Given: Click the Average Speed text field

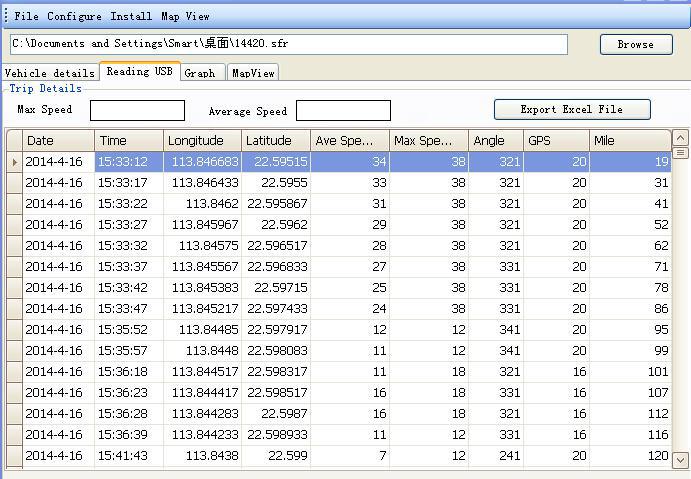Looking at the screenshot, I should [343, 110].
